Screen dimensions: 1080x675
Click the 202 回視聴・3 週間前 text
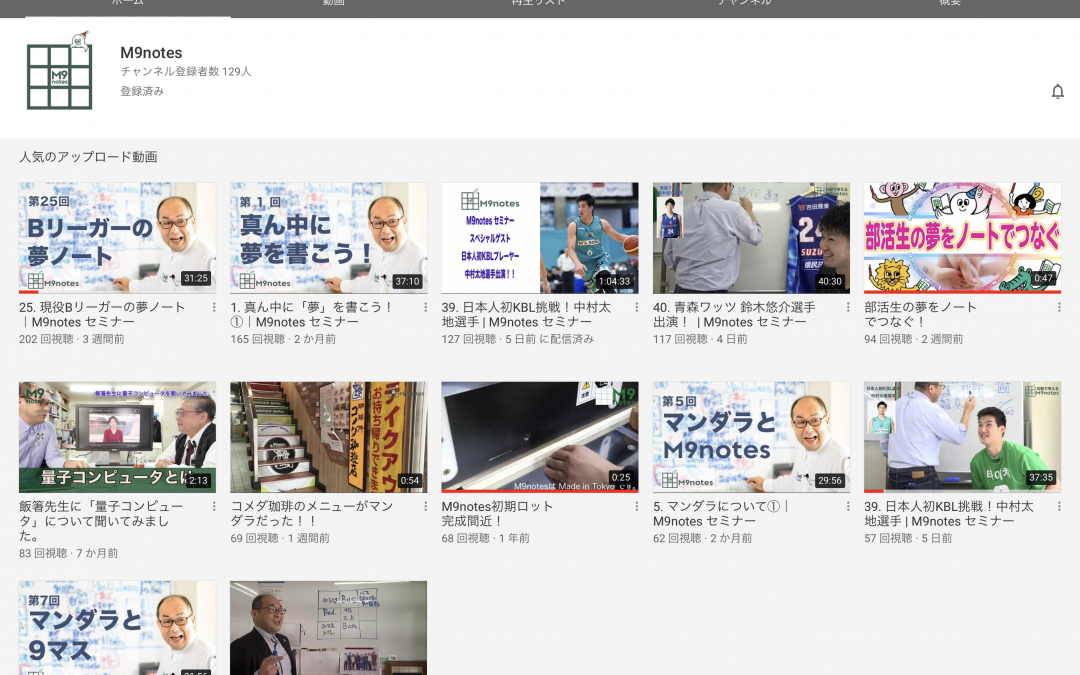click(72, 339)
